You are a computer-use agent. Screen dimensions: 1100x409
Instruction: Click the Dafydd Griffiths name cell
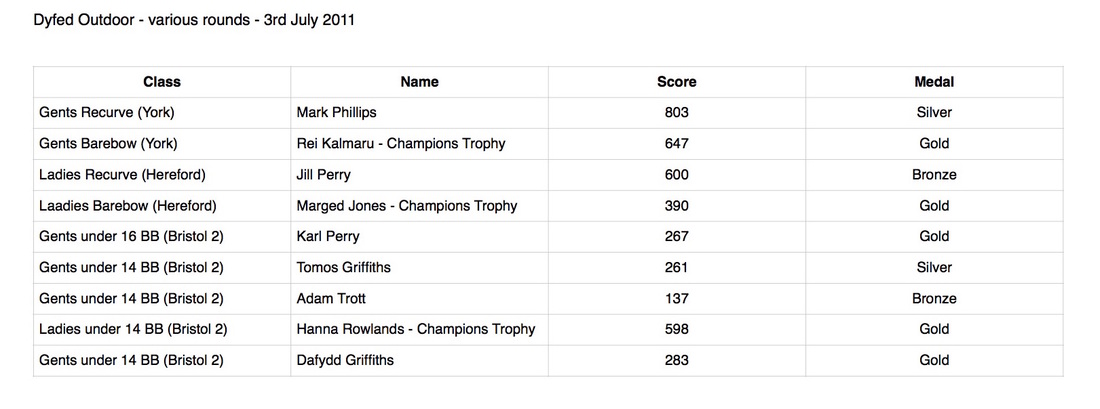pos(420,360)
